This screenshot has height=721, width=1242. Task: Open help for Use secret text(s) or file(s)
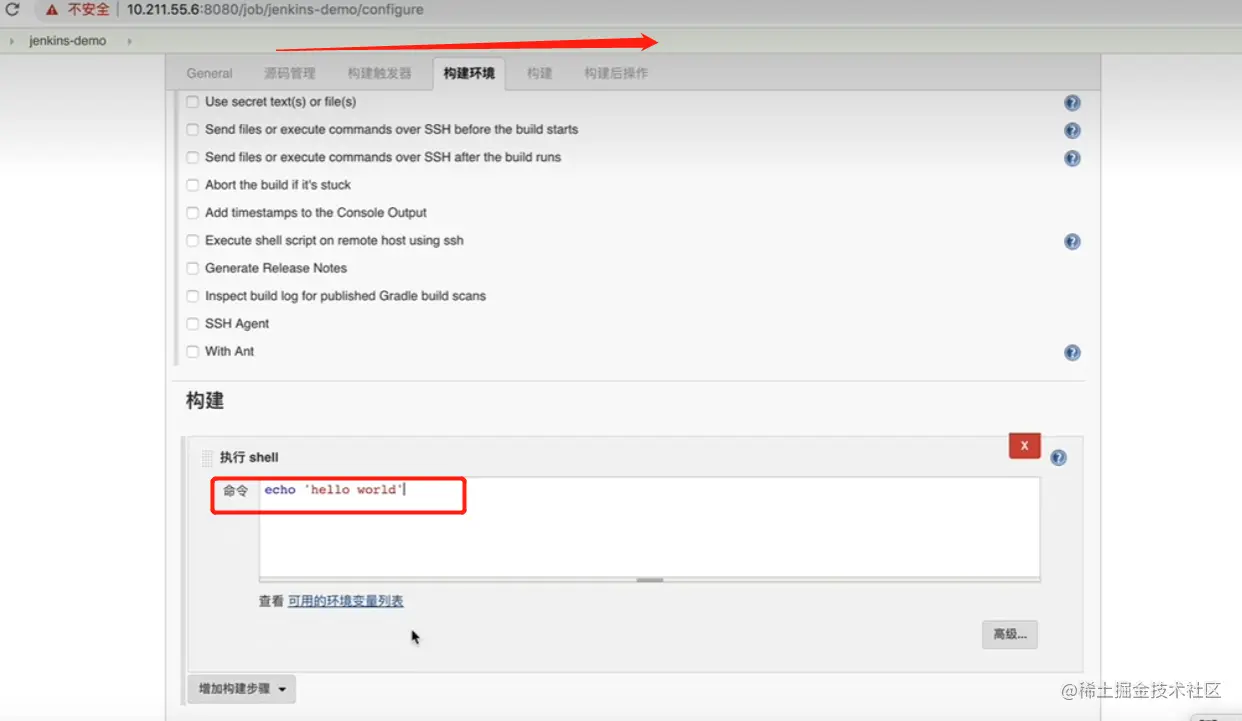click(1072, 102)
